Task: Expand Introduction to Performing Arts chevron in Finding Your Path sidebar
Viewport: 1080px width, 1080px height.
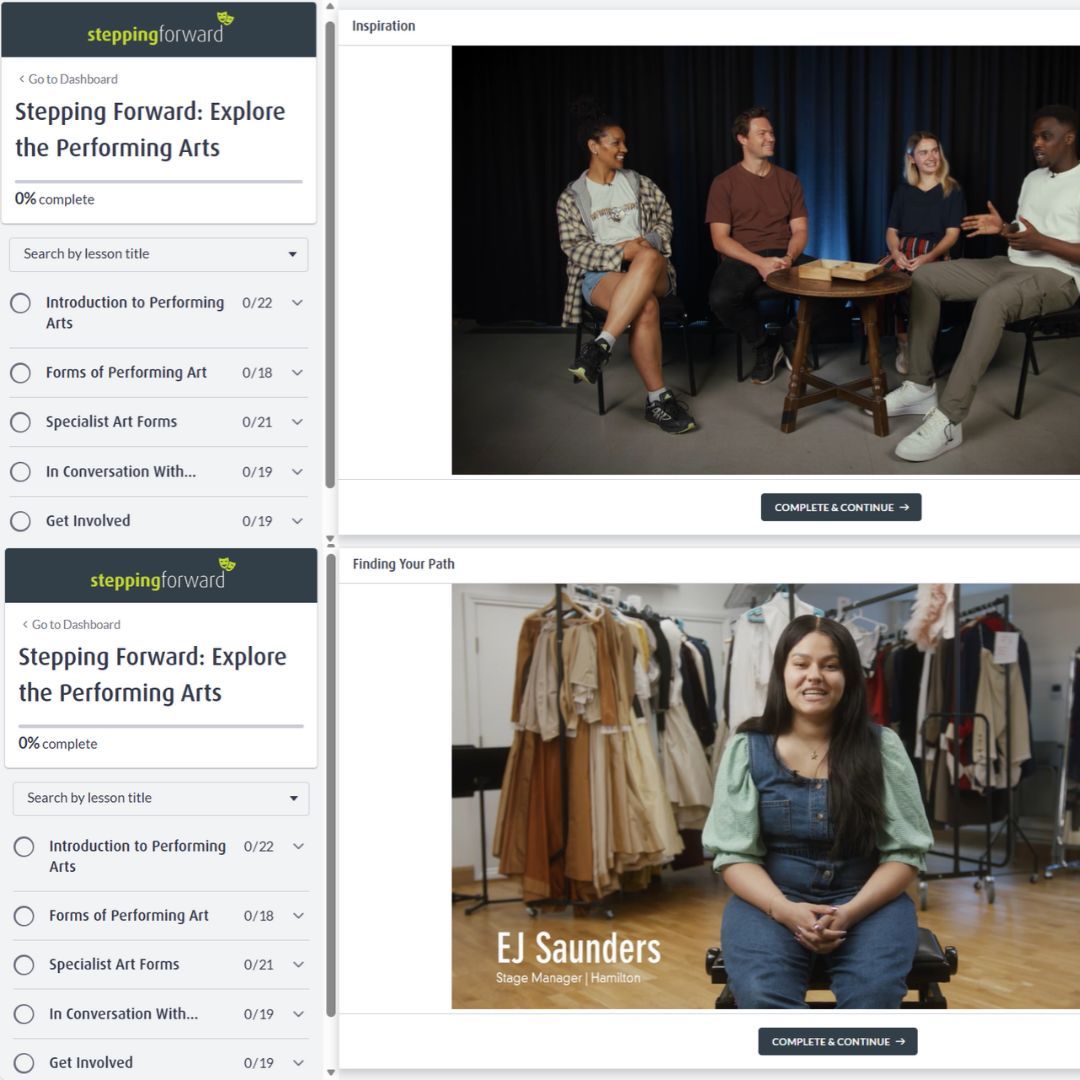Action: 298,846
